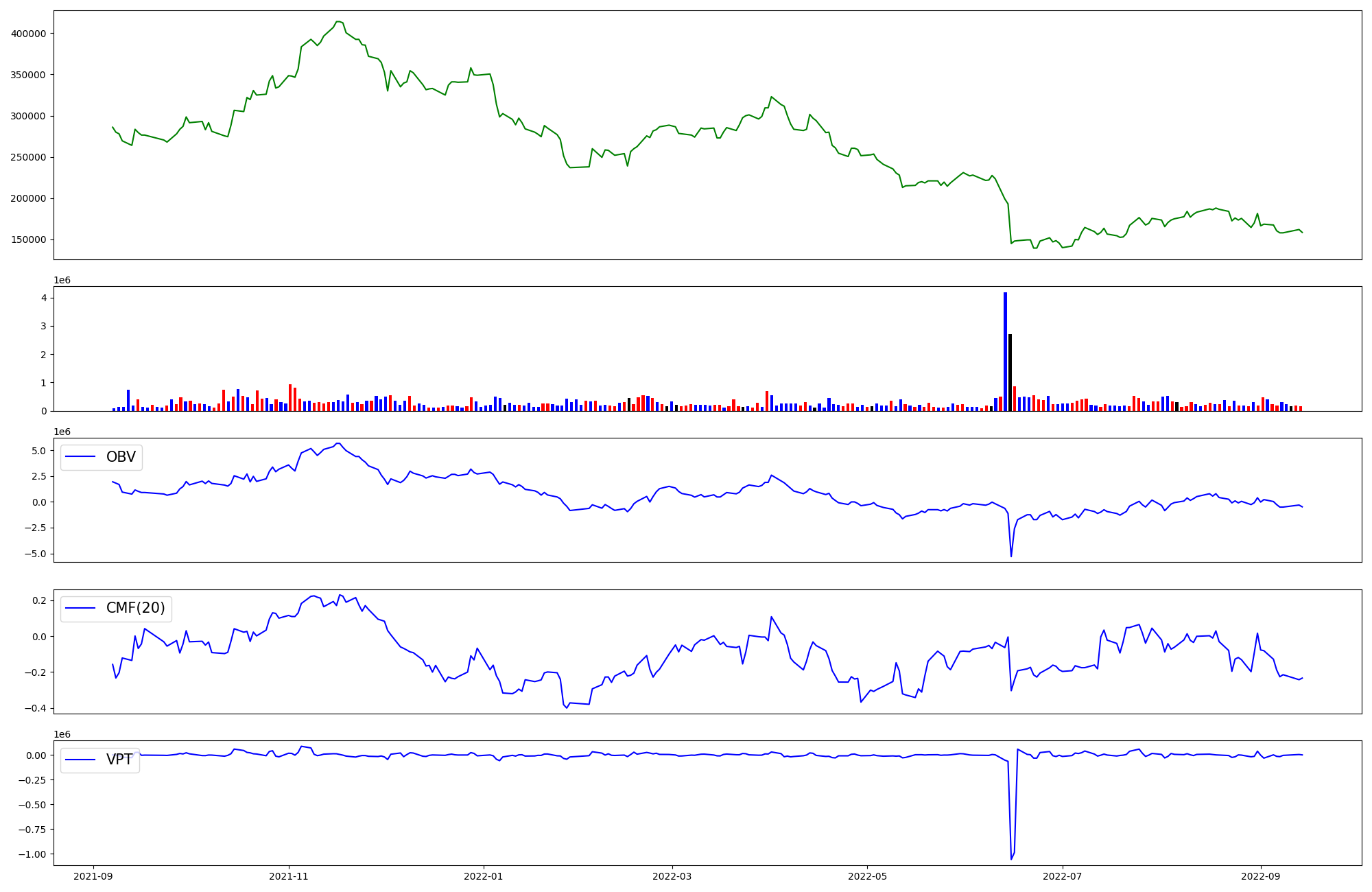Click the green price line's highest peak
Screen dimensions: 1372x892
tap(338, 21)
